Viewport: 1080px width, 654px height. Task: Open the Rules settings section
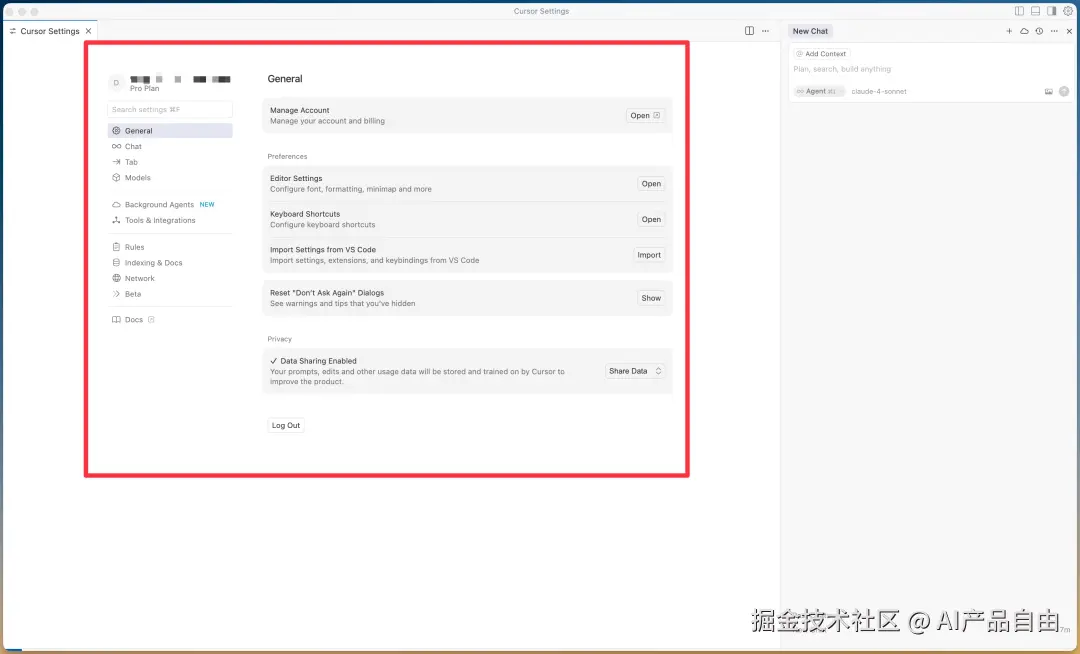tap(170, 247)
